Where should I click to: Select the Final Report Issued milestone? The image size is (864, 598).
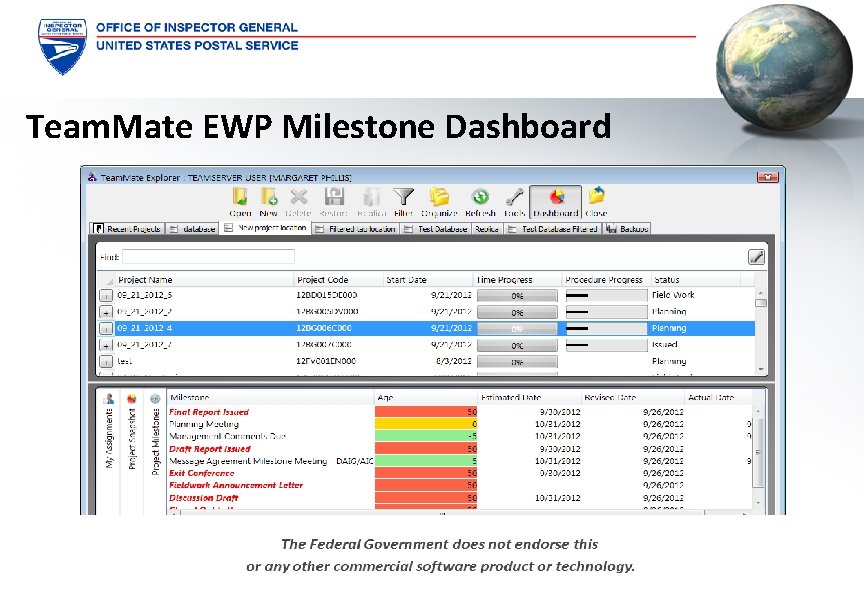209,412
